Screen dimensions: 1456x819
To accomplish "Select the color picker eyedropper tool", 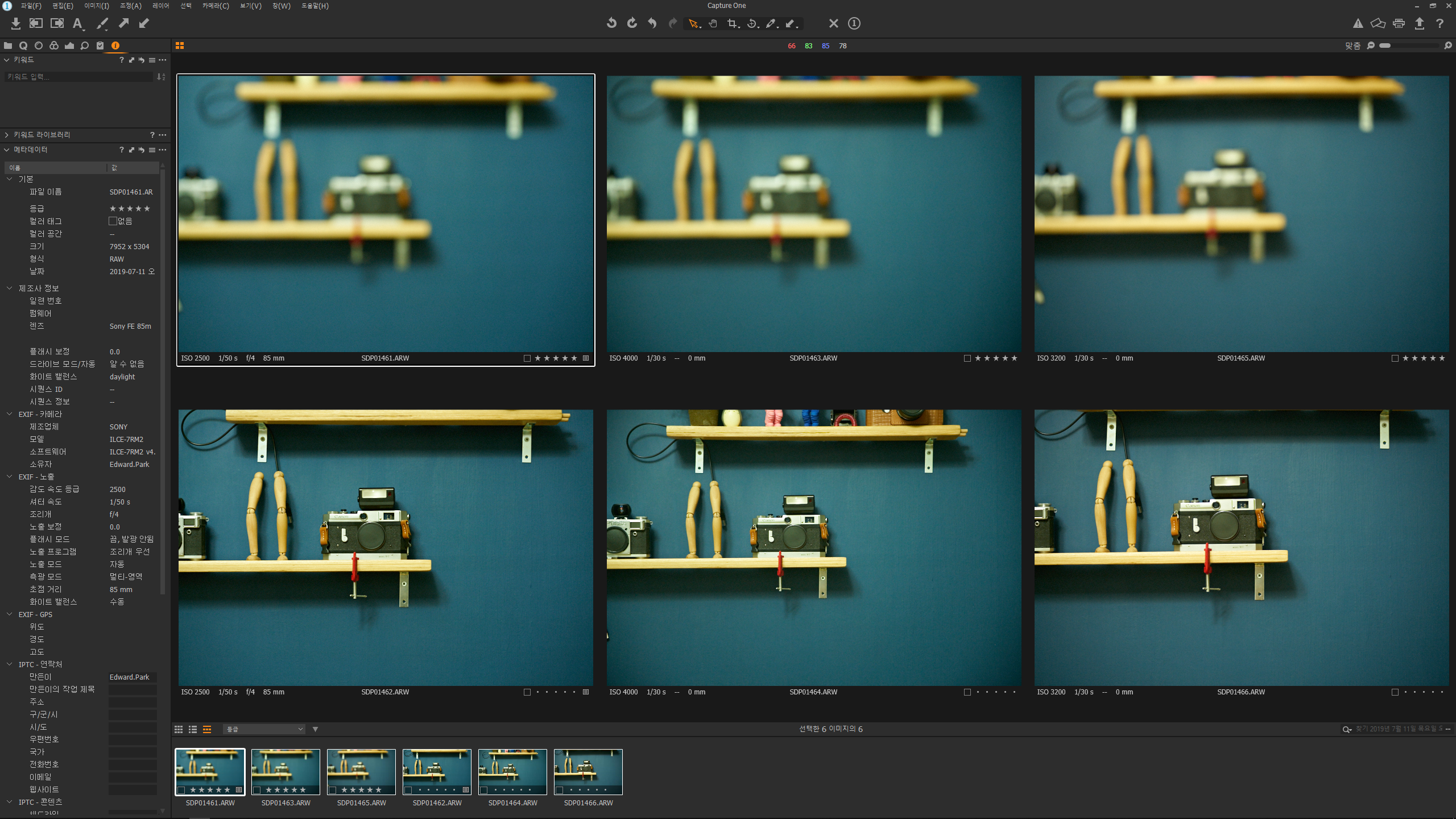I will (771, 23).
